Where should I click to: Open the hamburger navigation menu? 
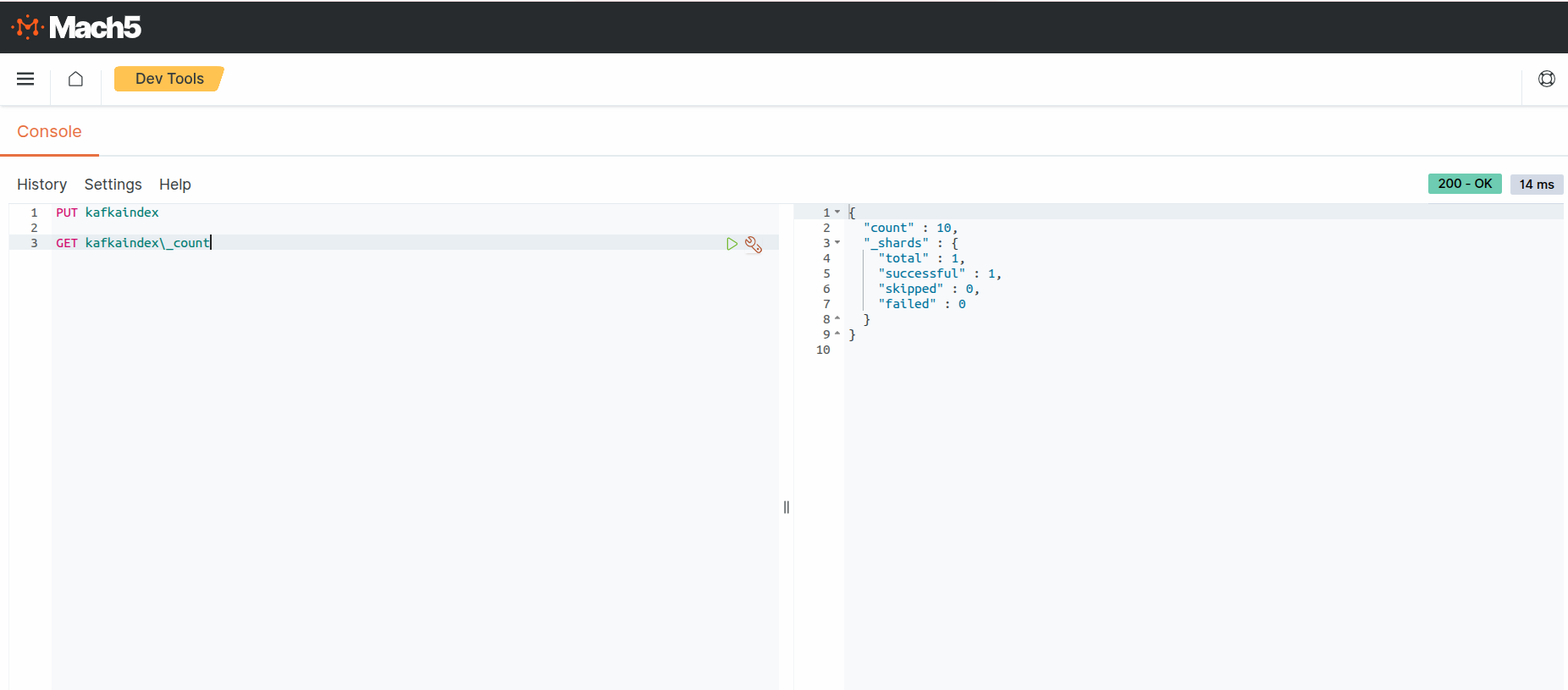click(25, 79)
